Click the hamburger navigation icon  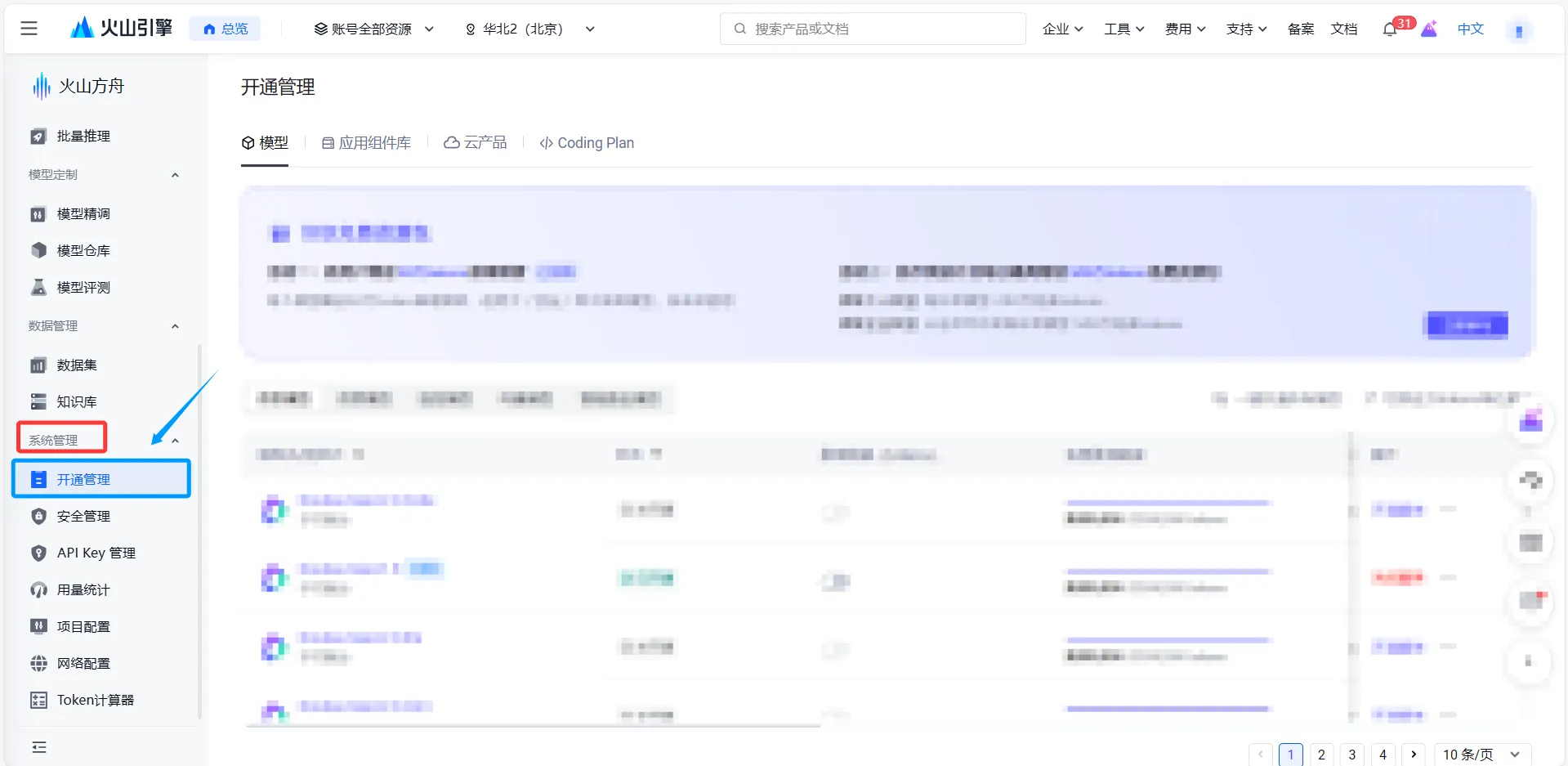tap(29, 28)
